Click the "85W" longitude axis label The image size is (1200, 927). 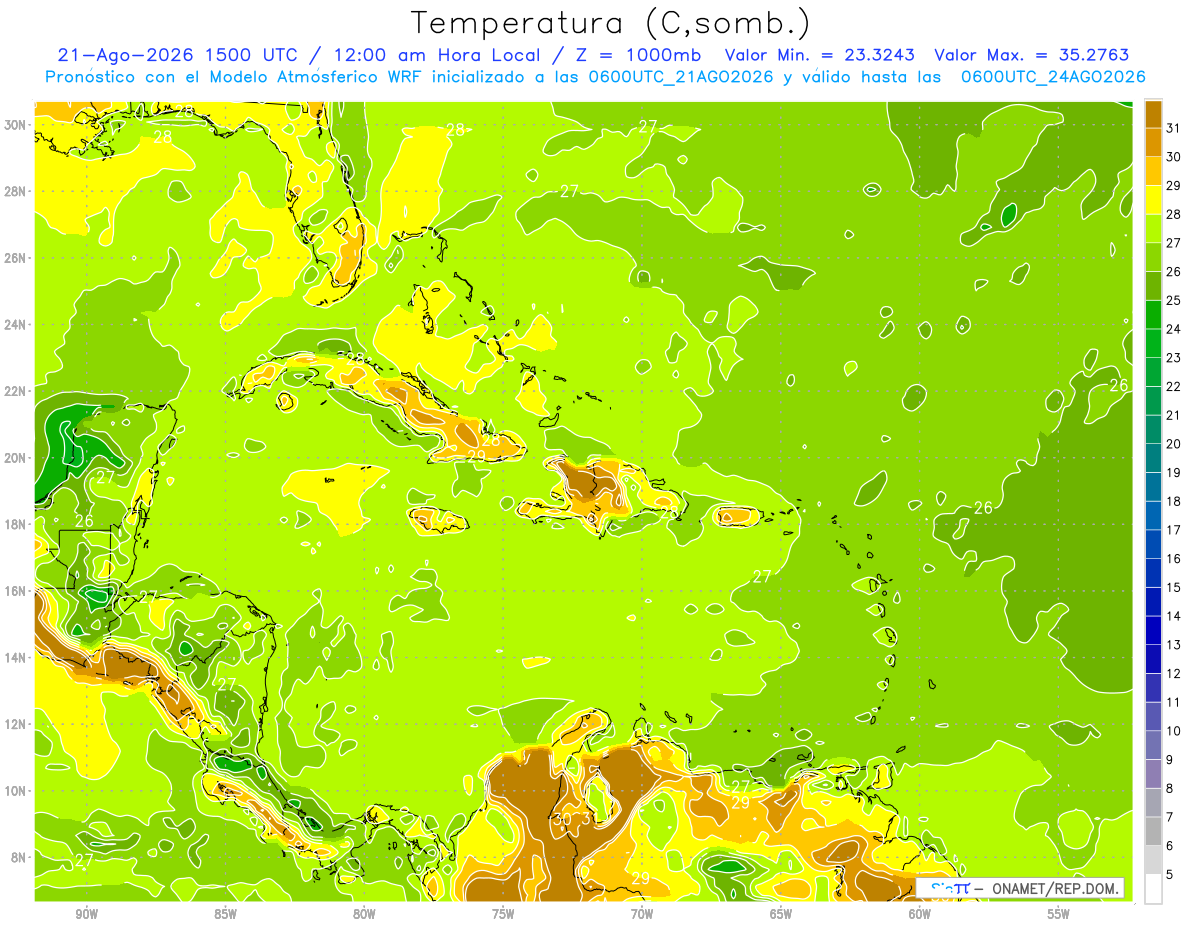pos(225,913)
